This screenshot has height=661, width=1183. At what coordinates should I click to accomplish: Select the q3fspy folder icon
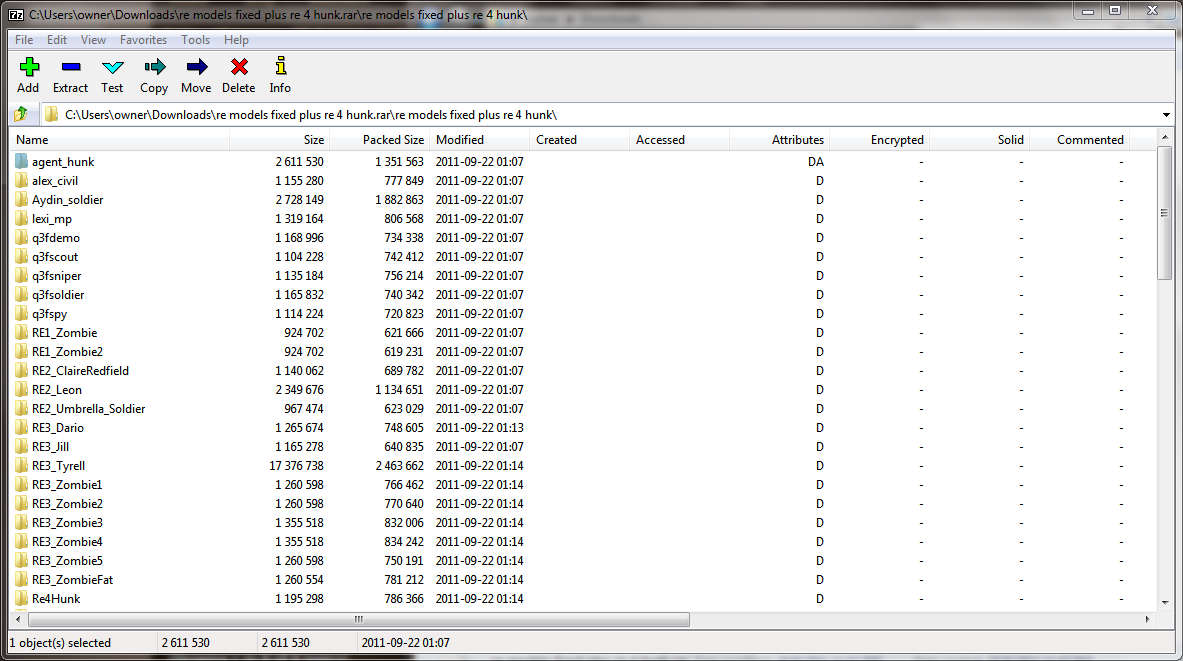tap(21, 313)
